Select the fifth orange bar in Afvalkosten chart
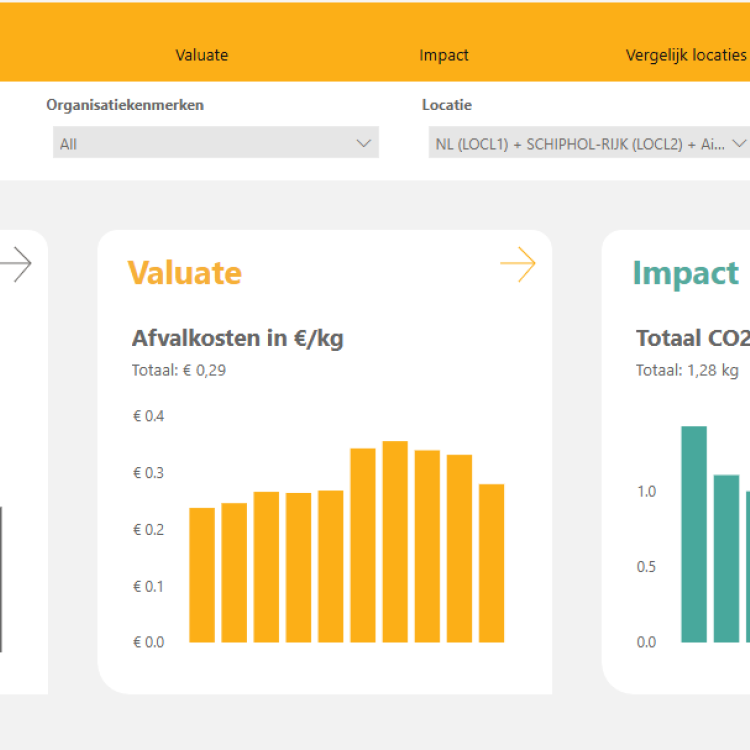 pos(331,566)
